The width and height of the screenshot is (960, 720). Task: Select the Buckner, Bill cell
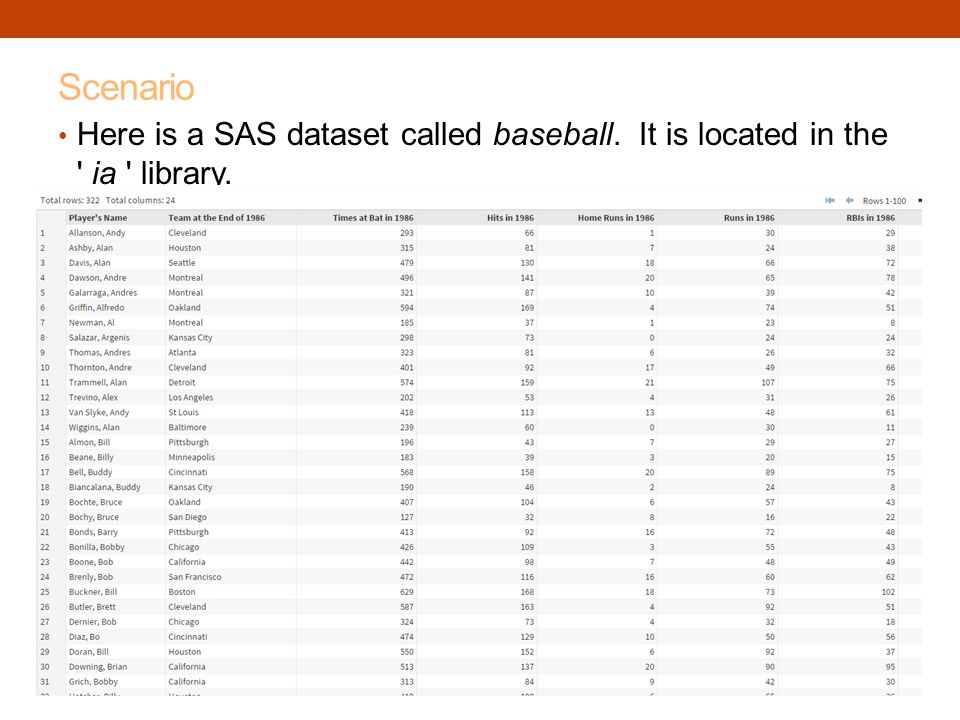click(x=92, y=592)
